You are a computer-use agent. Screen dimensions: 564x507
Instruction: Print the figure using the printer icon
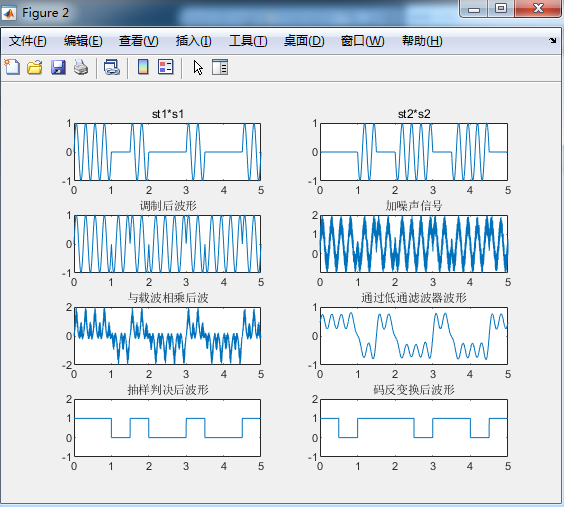pyautogui.click(x=81, y=67)
